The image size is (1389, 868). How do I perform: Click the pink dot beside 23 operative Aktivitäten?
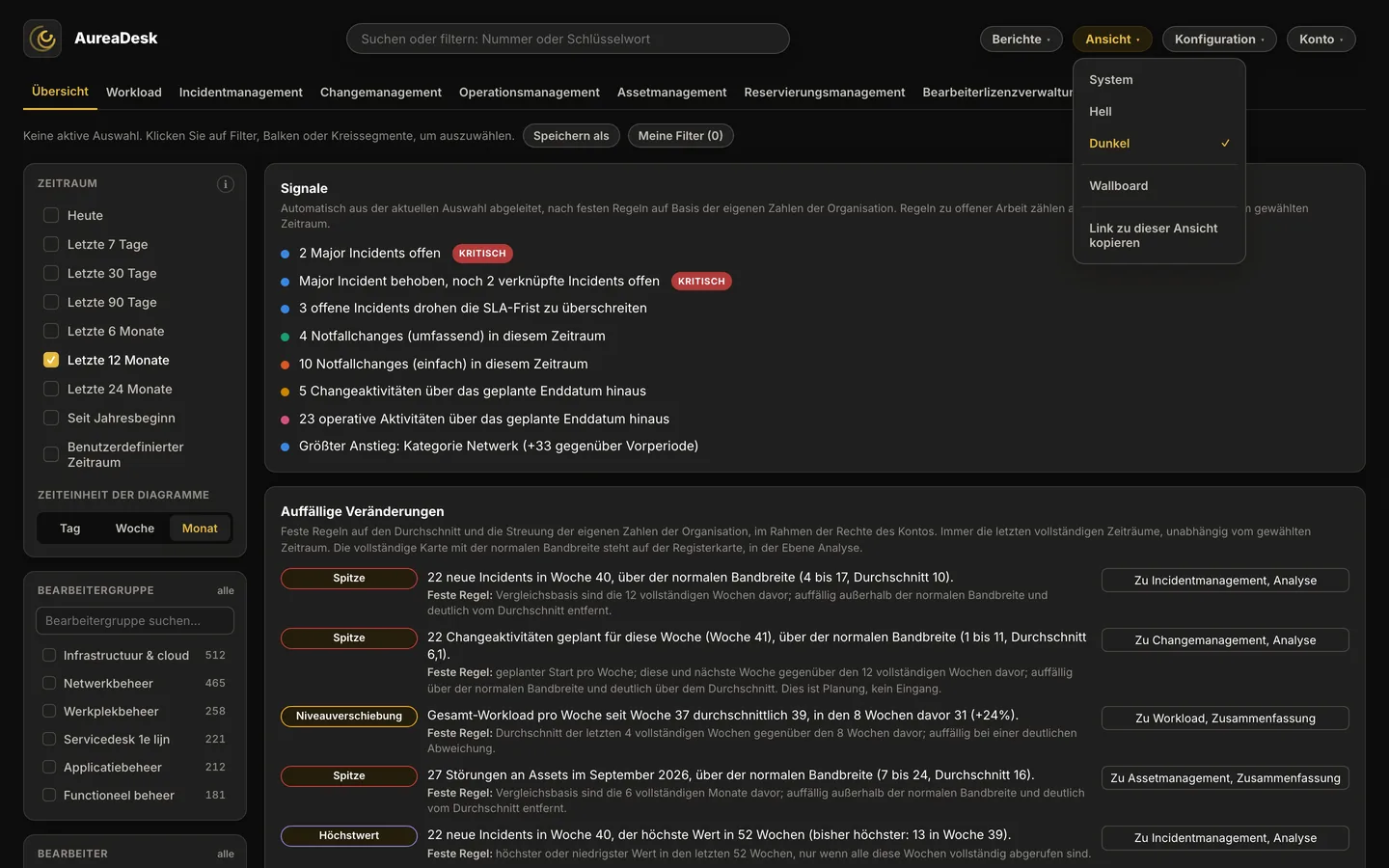click(286, 420)
